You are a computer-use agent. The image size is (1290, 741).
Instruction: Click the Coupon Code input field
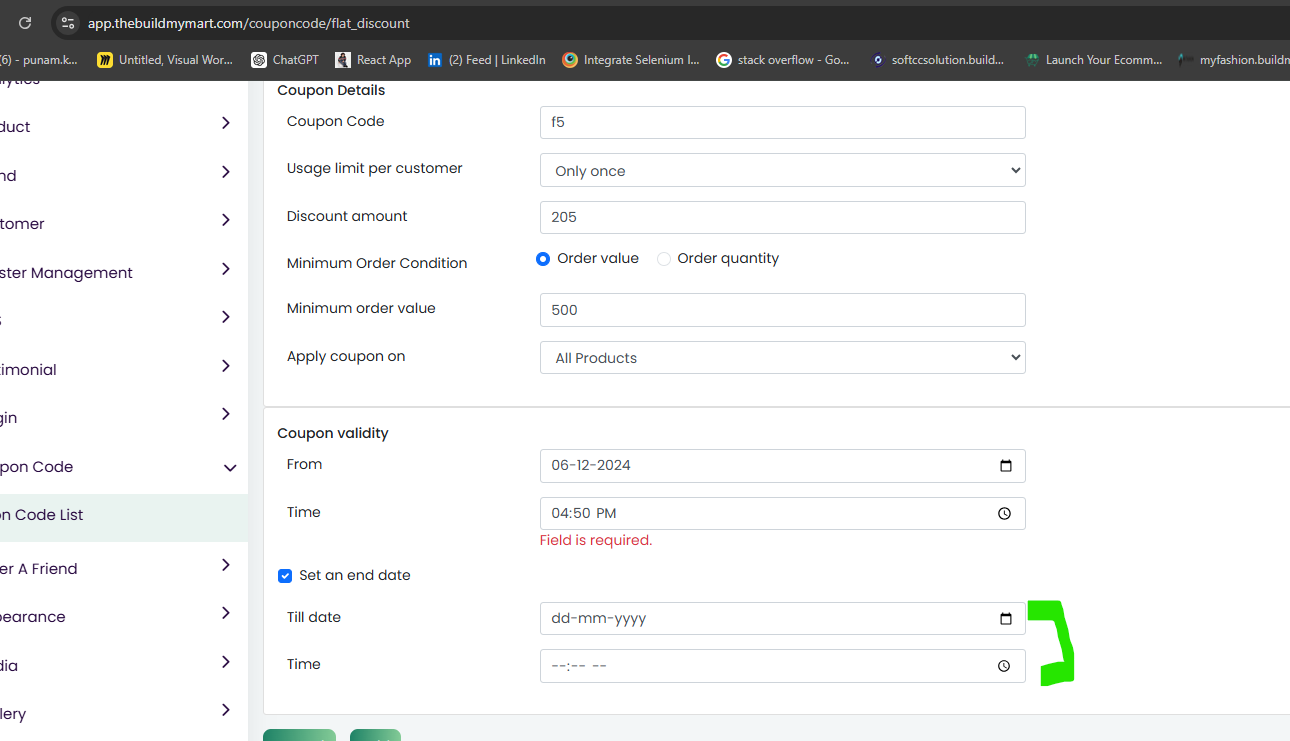pyautogui.click(x=783, y=122)
